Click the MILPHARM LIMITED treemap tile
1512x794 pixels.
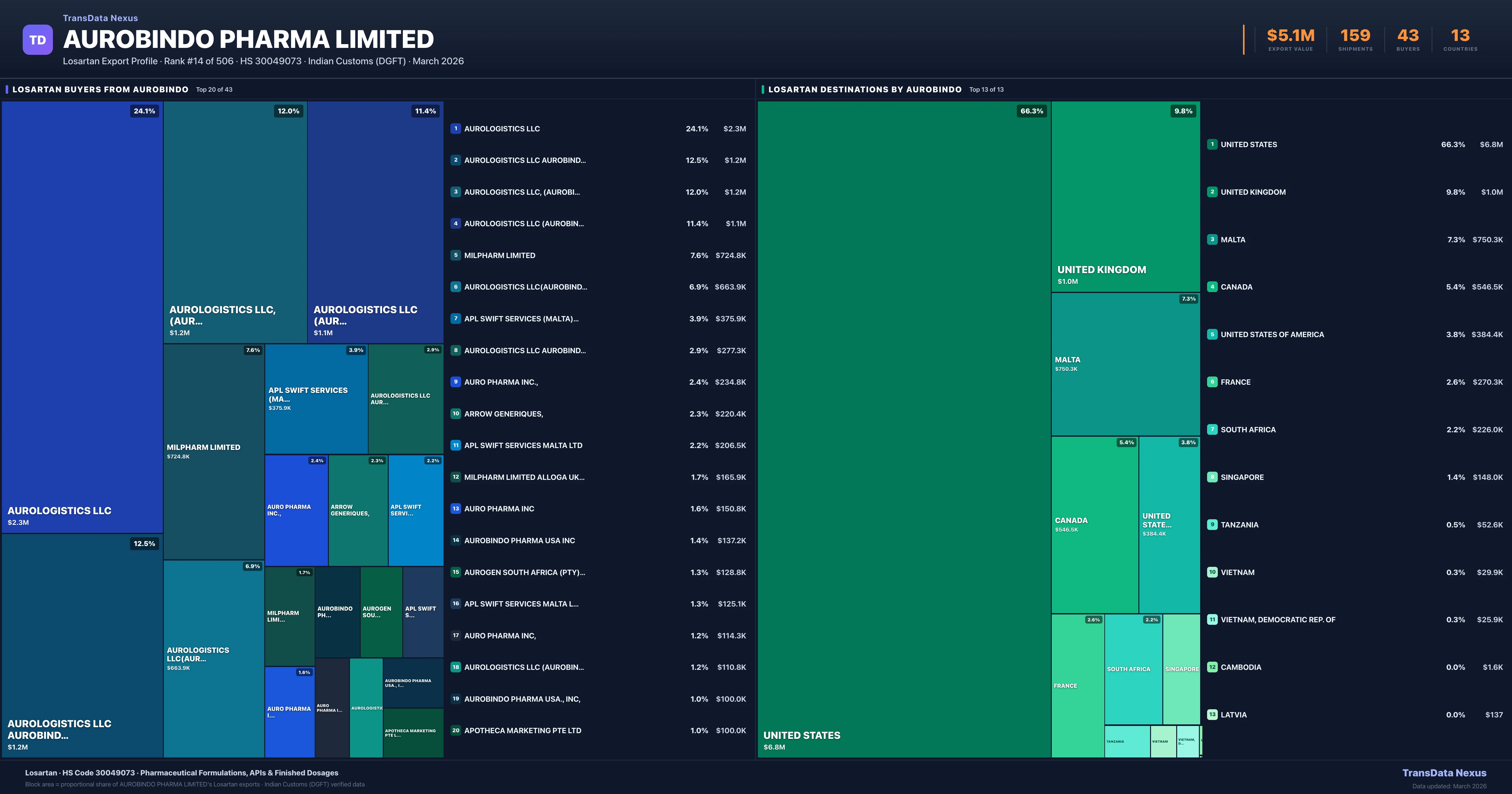tap(214, 451)
